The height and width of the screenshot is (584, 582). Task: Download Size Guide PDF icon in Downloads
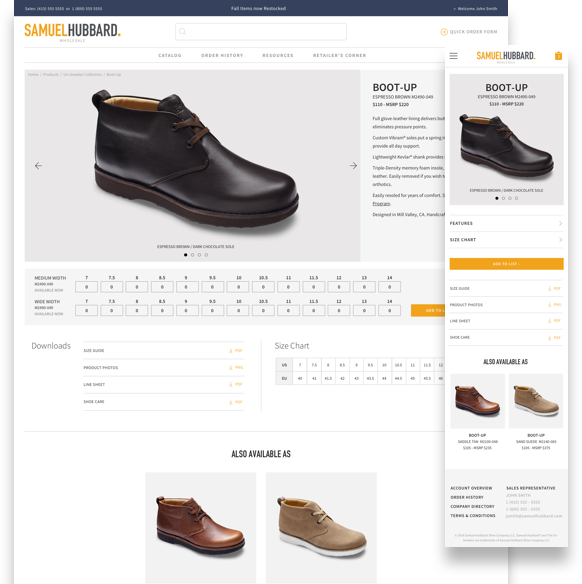(x=236, y=350)
